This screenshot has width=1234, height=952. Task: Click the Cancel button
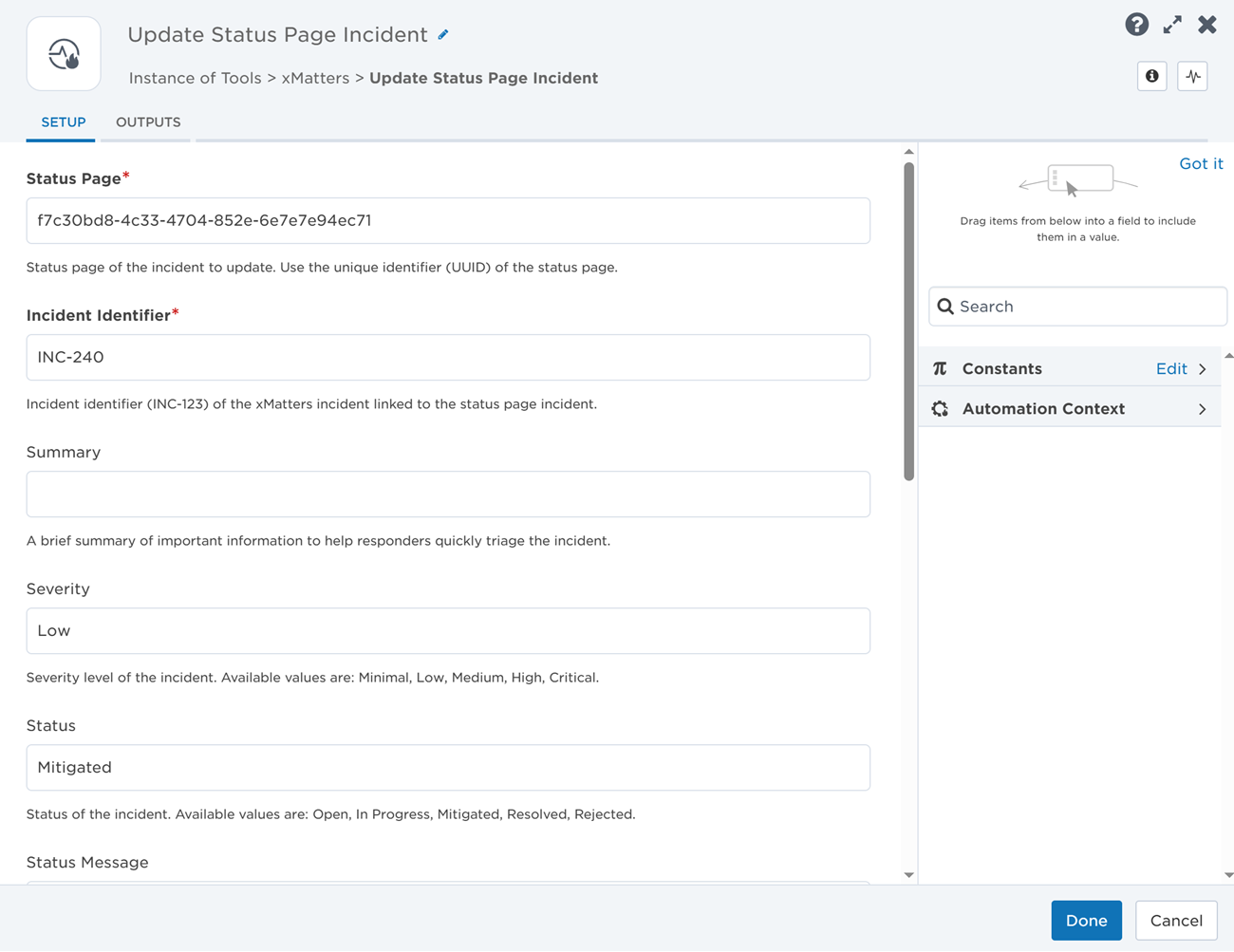point(1175,921)
